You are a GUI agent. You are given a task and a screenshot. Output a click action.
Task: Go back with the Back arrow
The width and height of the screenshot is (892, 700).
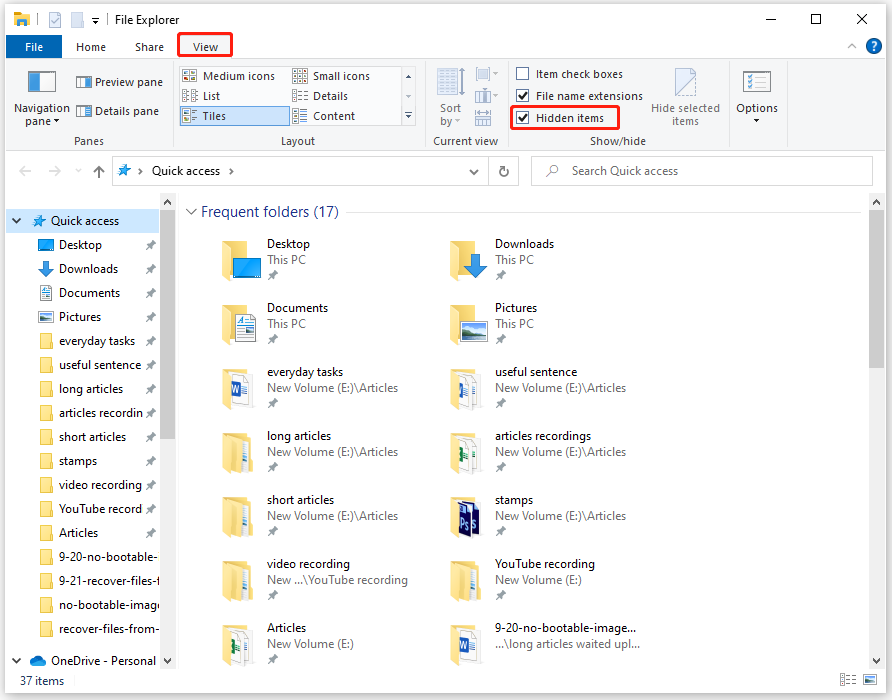pyautogui.click(x=25, y=171)
